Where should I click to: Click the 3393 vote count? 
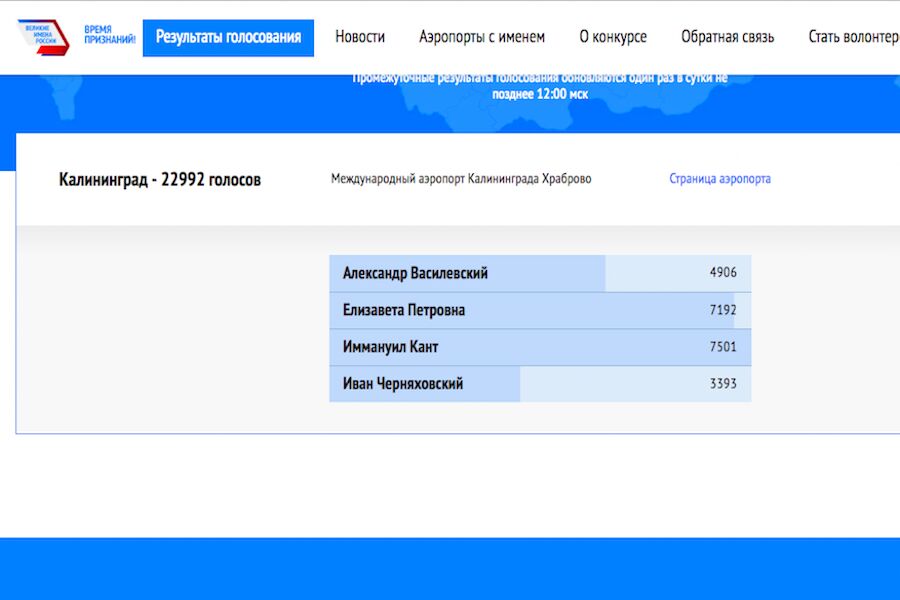point(723,384)
